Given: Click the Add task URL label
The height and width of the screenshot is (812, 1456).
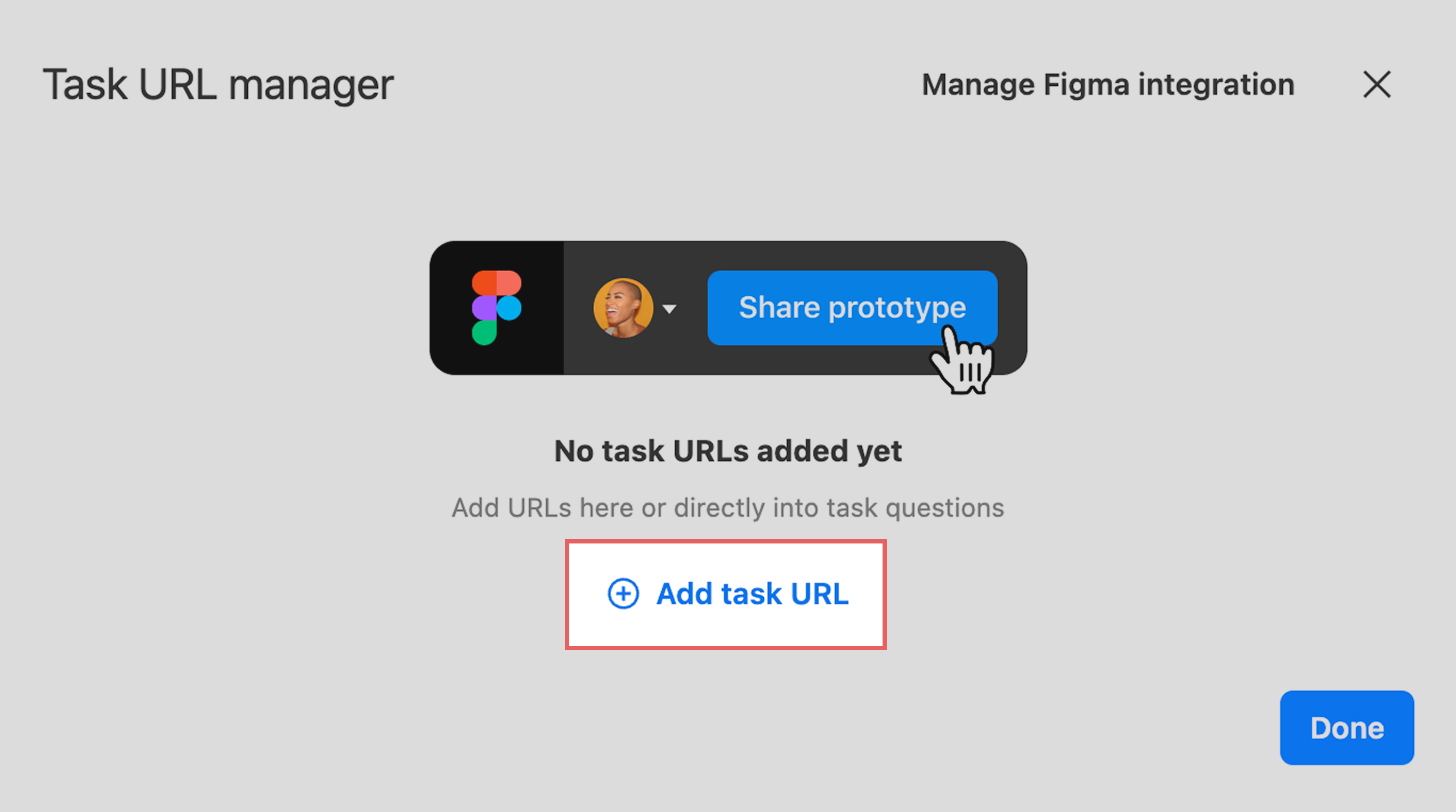Looking at the screenshot, I should [x=753, y=594].
